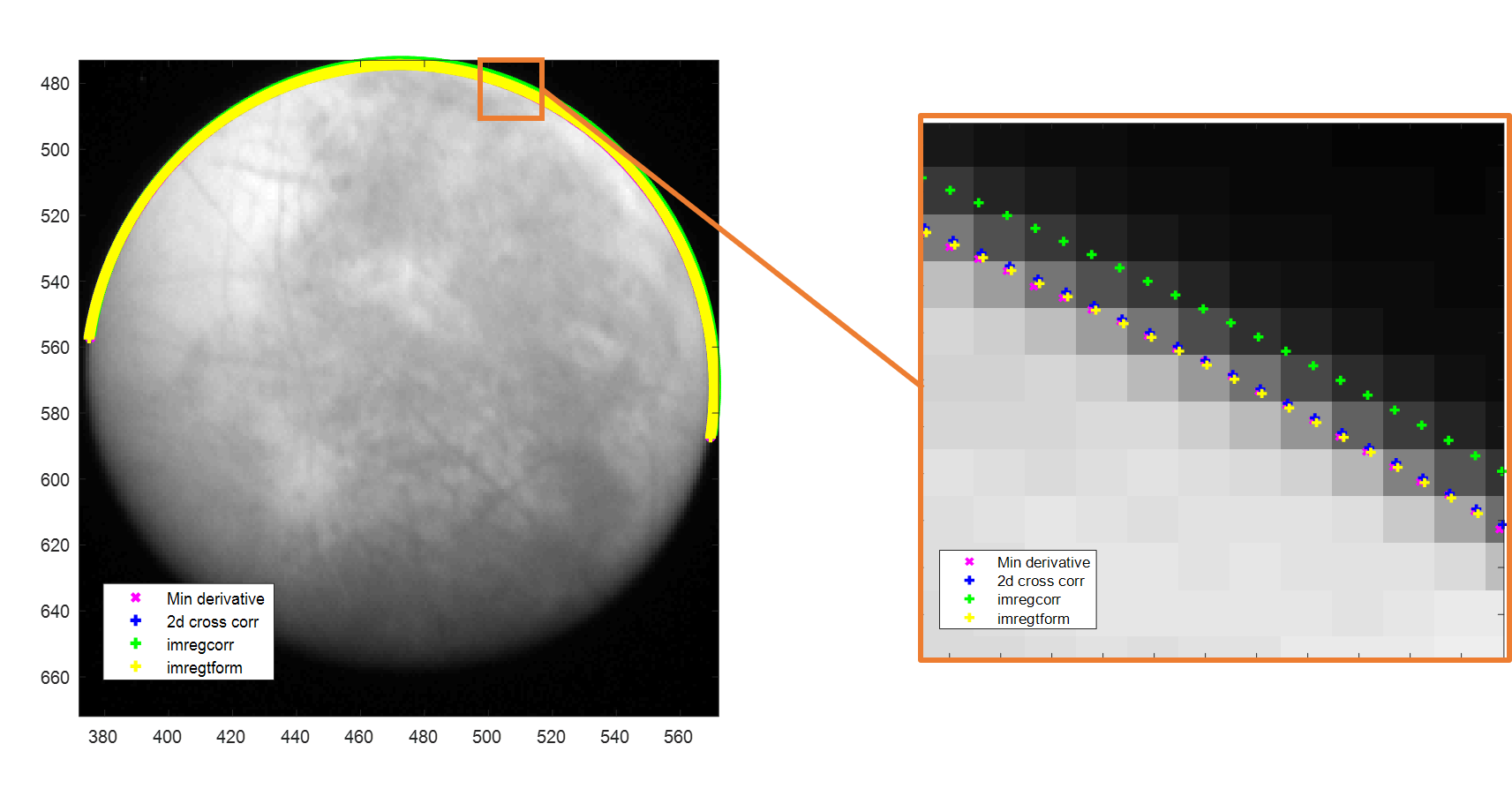This screenshot has width=1512, height=804.
Task: Click y-axis tick label 660
Action: [x=55, y=678]
